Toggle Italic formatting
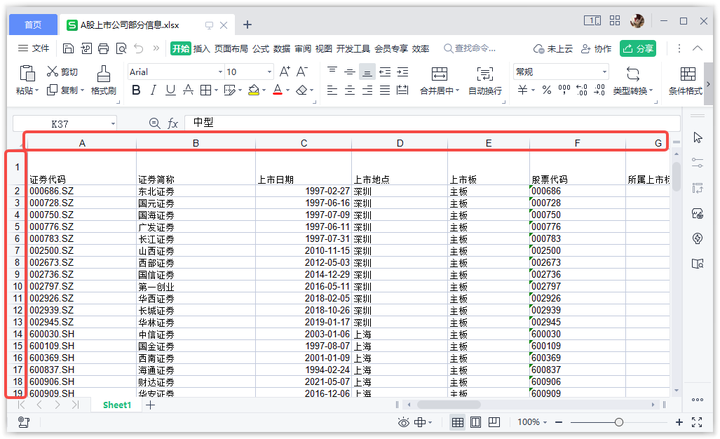Viewport: 720px width, 439px height. point(153,90)
